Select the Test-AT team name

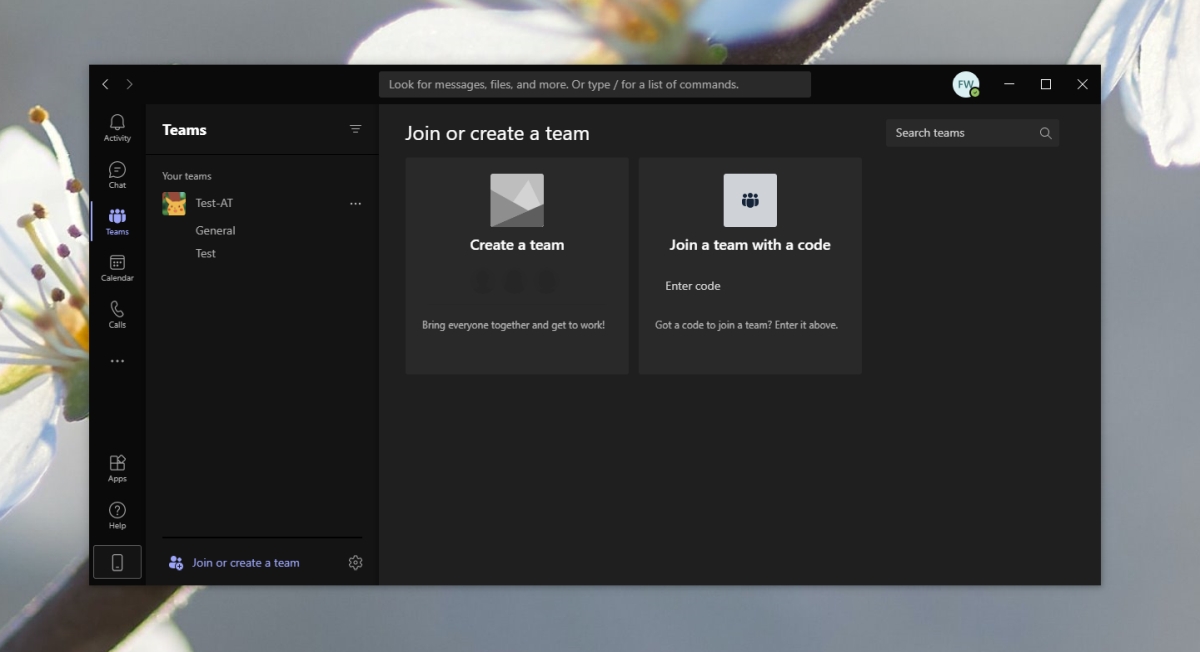214,203
